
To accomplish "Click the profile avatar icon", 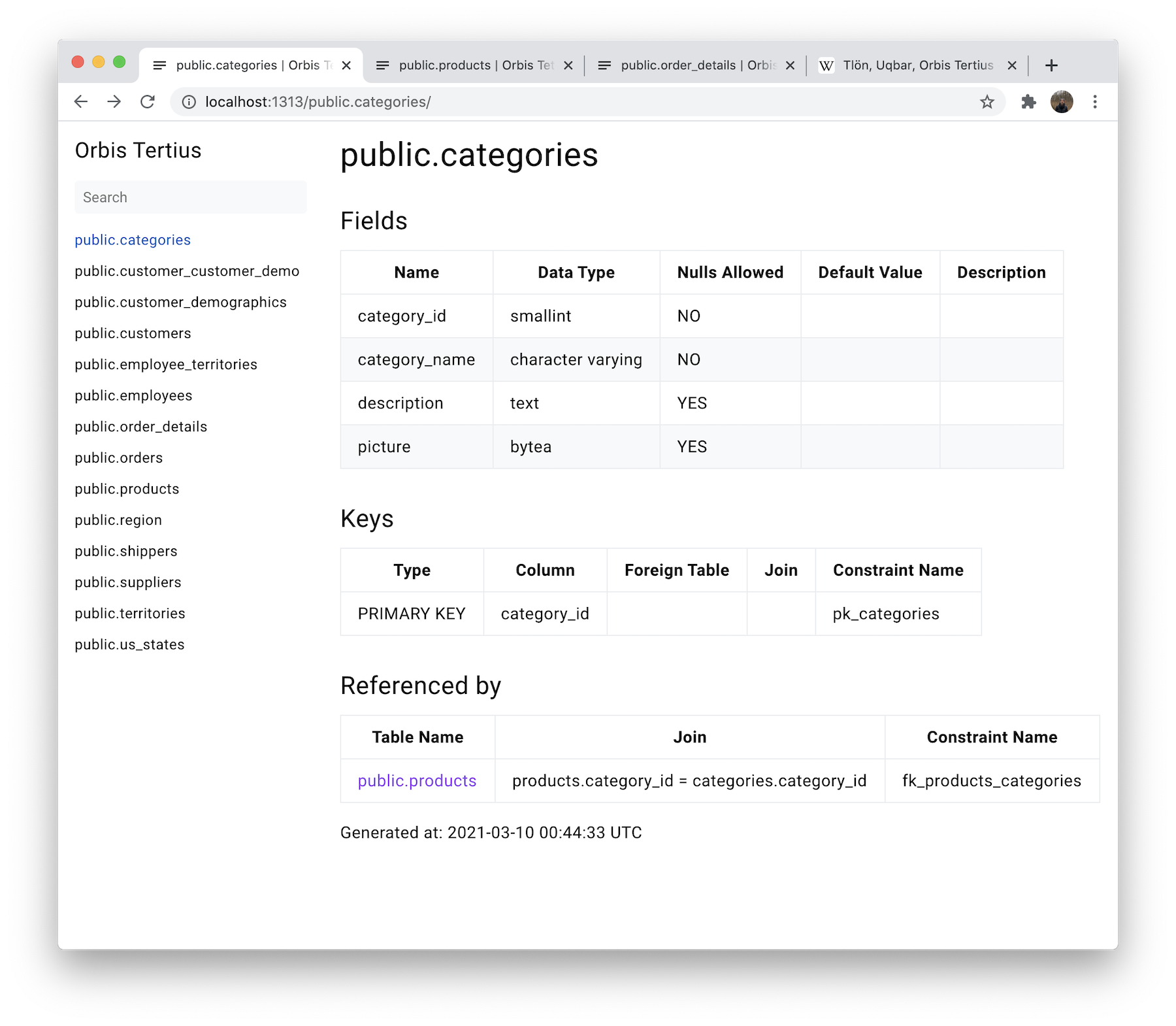I will coord(1062,101).
